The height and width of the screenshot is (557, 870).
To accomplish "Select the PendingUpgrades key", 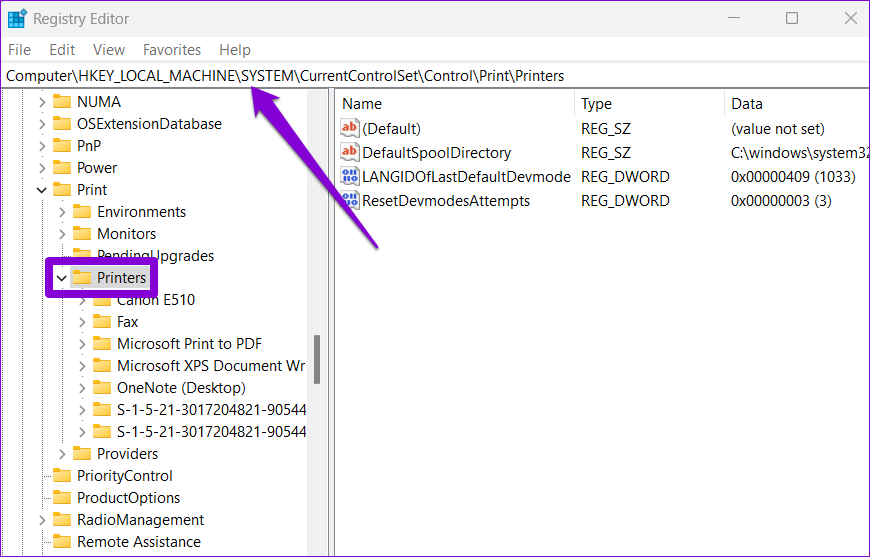I will [155, 256].
